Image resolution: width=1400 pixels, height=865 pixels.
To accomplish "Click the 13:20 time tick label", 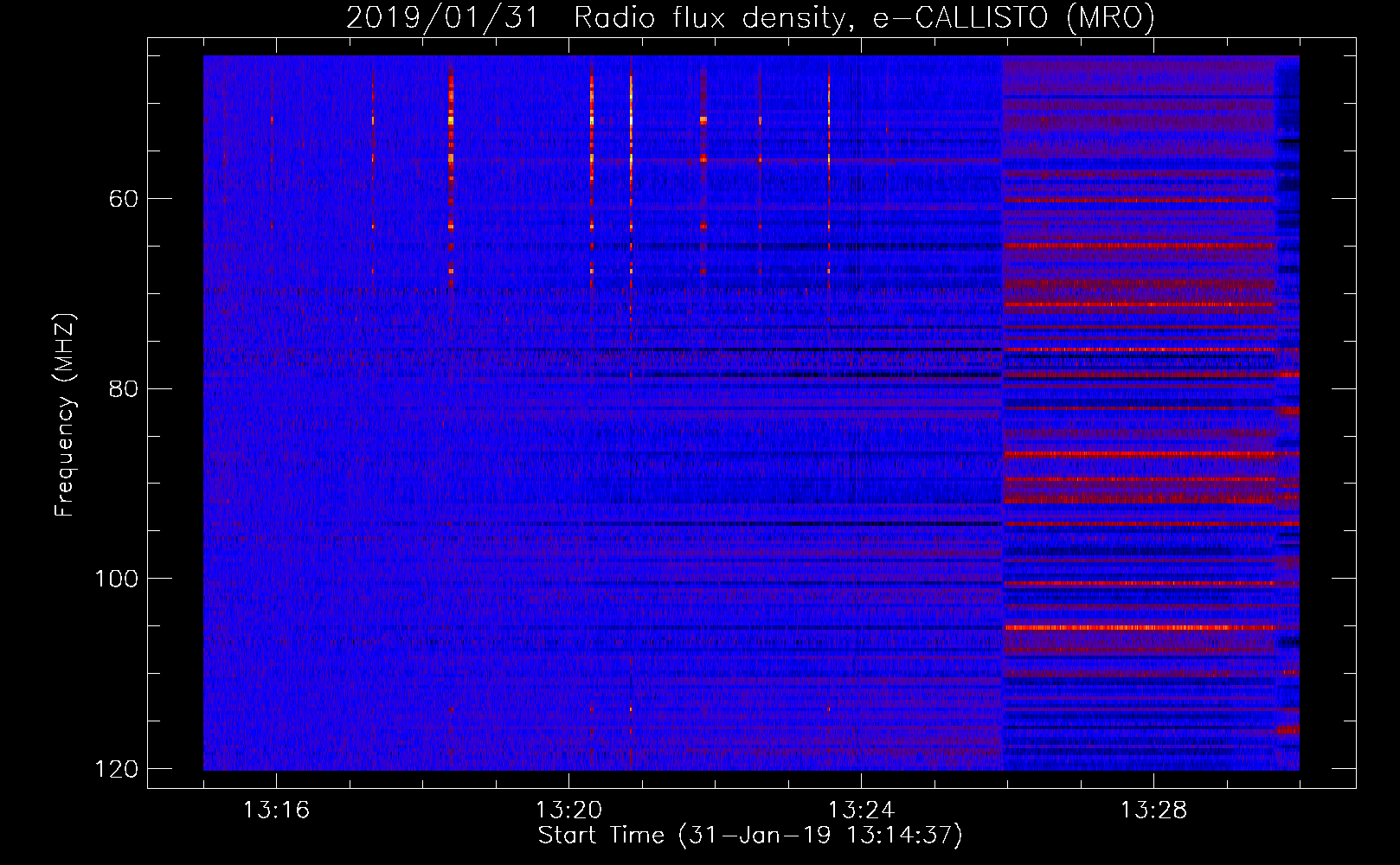I will (x=568, y=810).
